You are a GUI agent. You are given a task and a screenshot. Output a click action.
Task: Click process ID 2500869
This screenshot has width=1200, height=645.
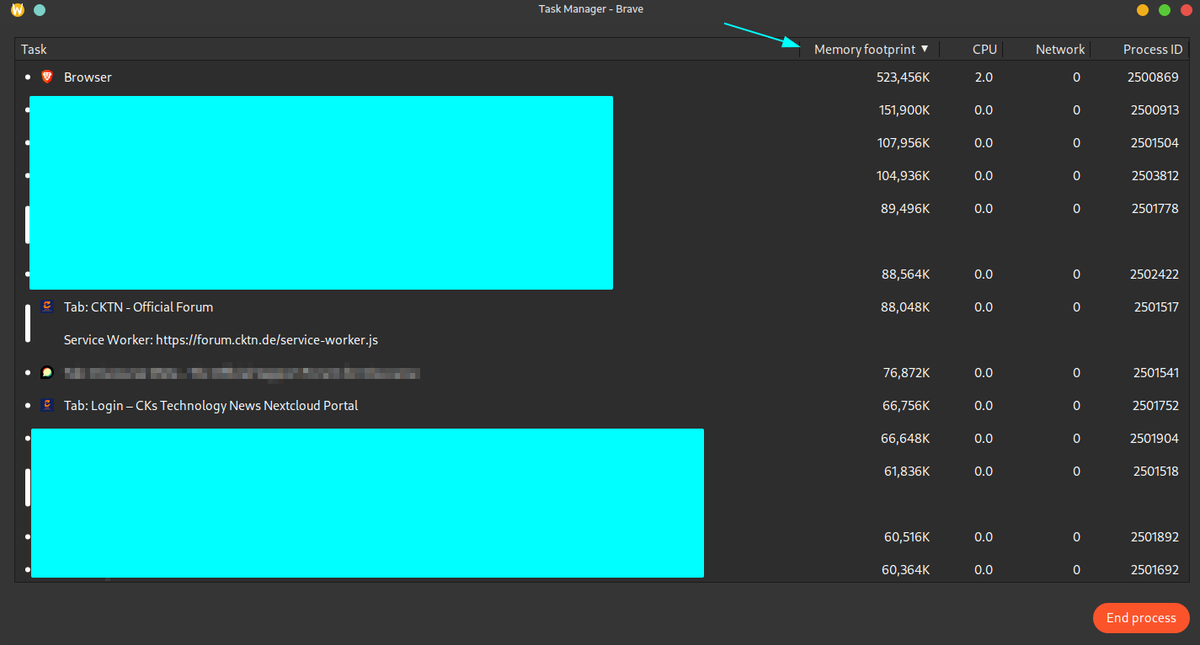1155,77
